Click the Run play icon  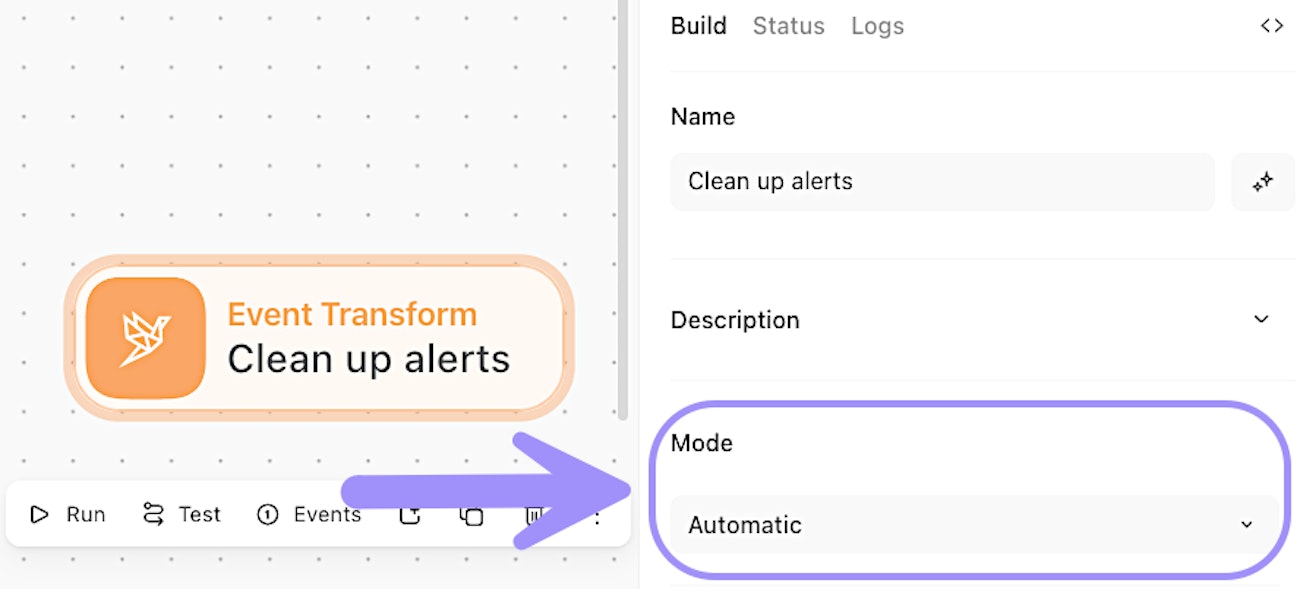39,514
